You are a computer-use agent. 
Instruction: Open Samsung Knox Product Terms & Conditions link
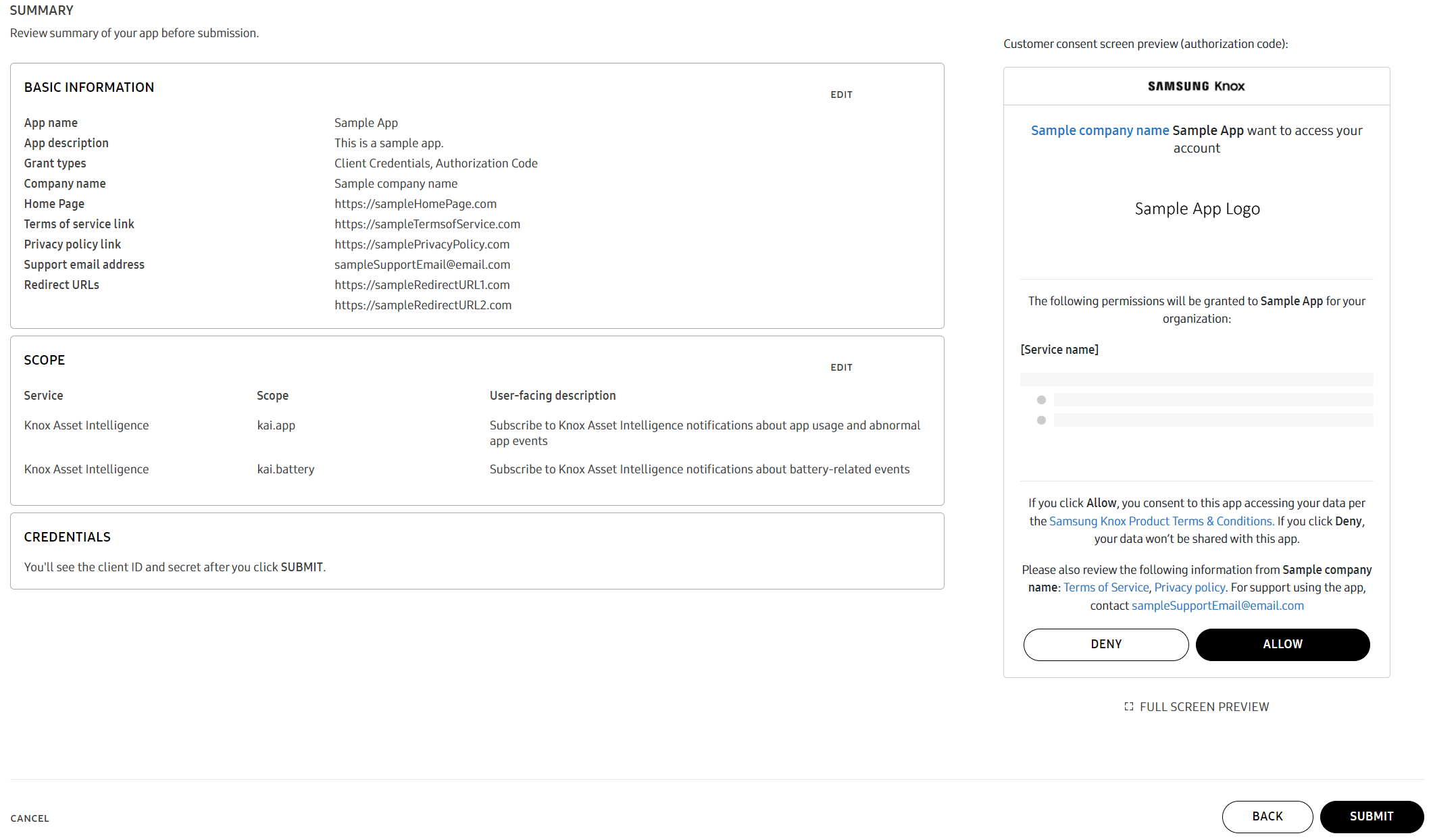(x=1161, y=521)
